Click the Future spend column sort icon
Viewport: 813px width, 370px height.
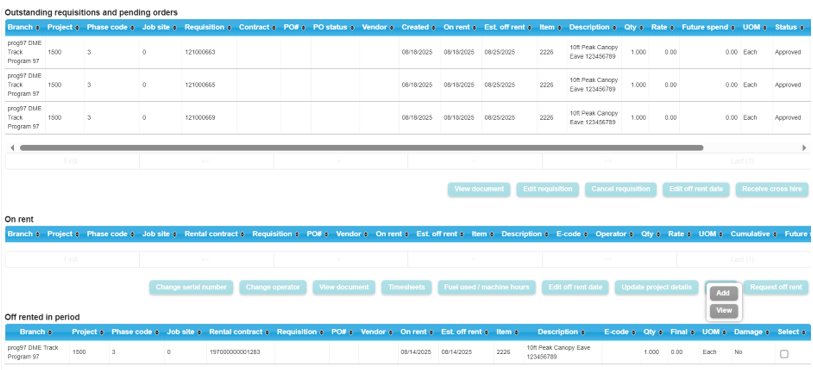tap(734, 27)
